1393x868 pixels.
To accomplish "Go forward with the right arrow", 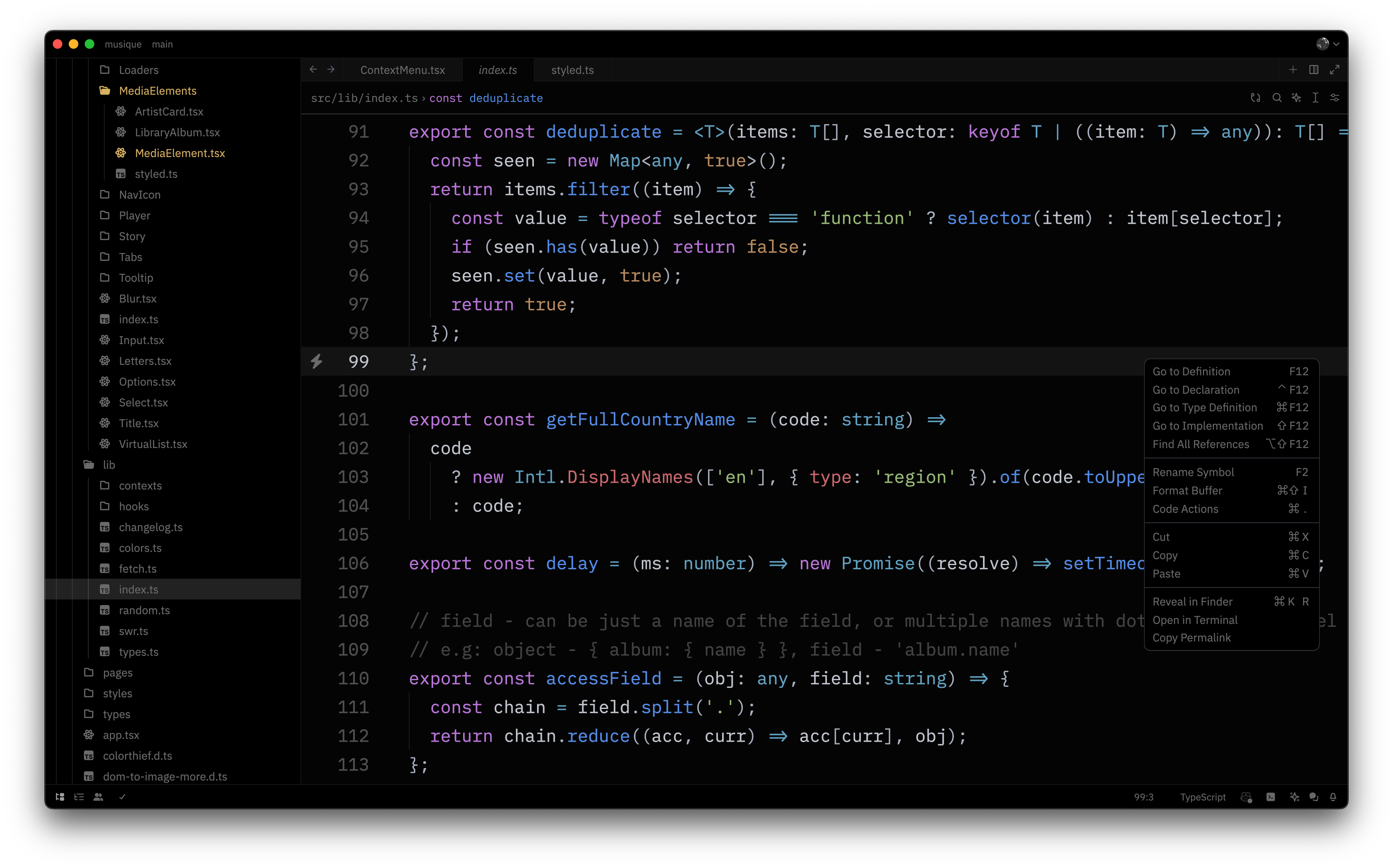I will click(331, 70).
